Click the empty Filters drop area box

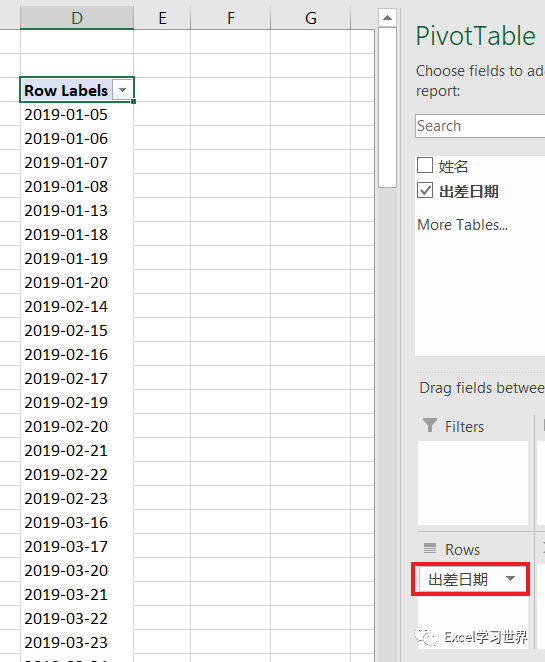[473, 483]
